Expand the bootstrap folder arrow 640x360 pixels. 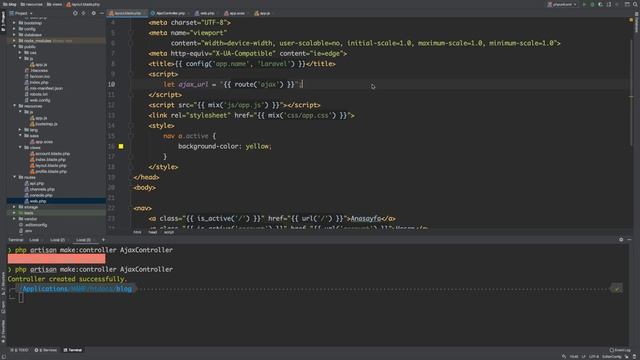pos(14,23)
